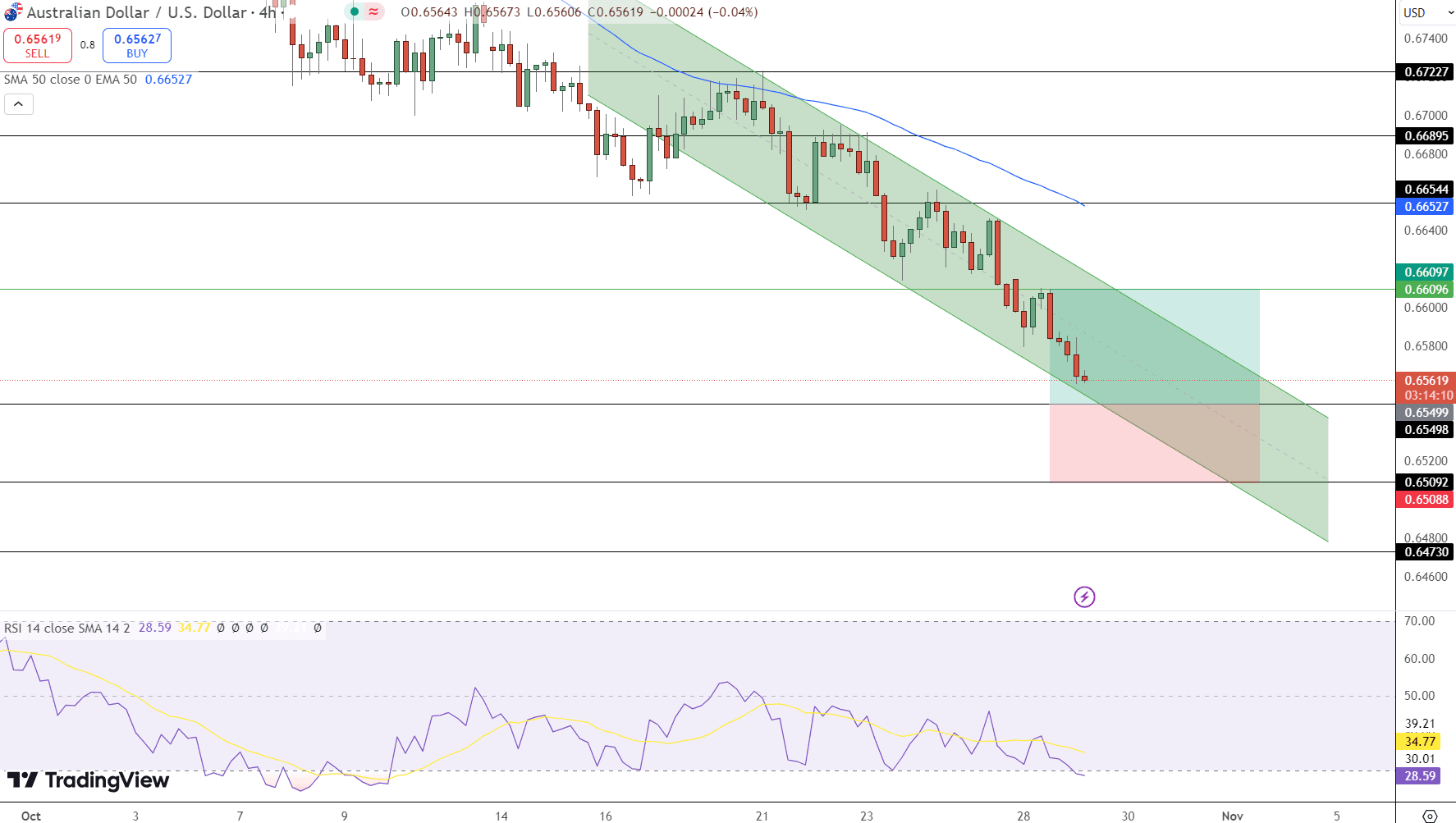Click the 0.66895 price line label
The width and height of the screenshot is (1456, 823).
pyautogui.click(x=1425, y=136)
